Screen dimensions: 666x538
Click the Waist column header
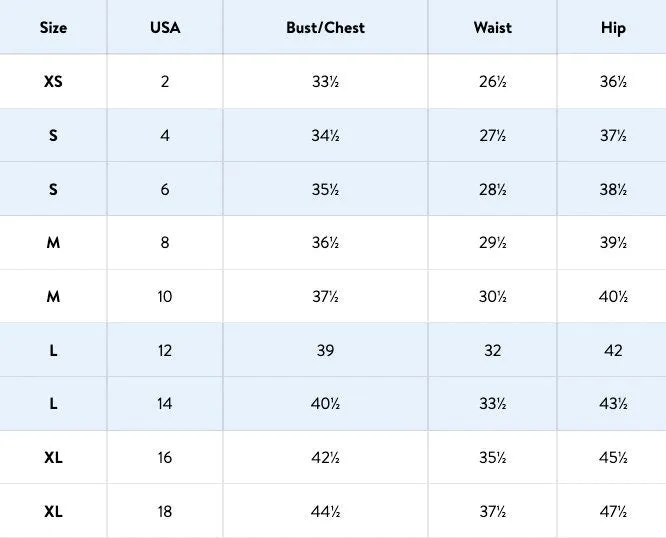493,28
